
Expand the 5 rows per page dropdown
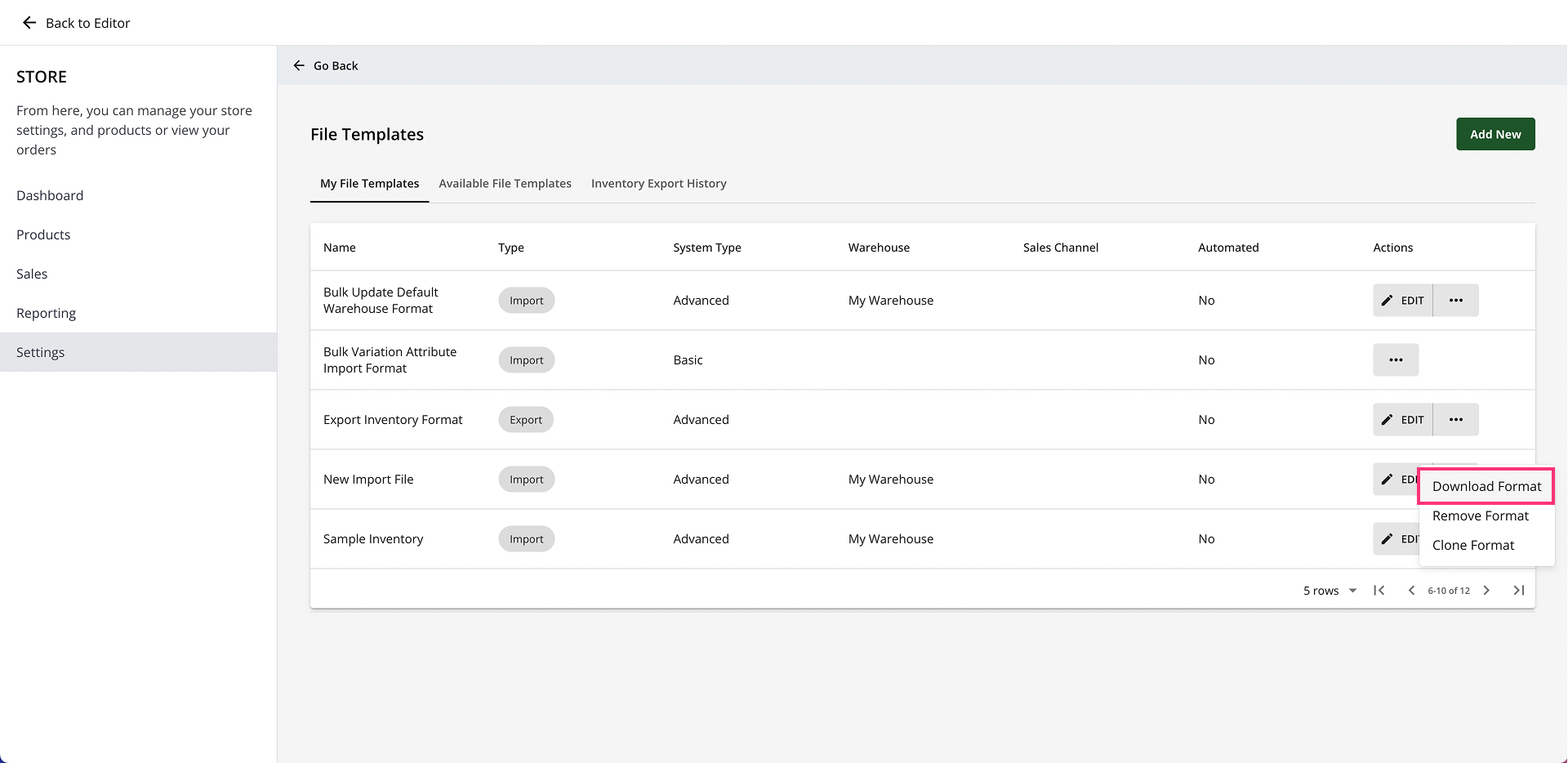pyautogui.click(x=1330, y=591)
